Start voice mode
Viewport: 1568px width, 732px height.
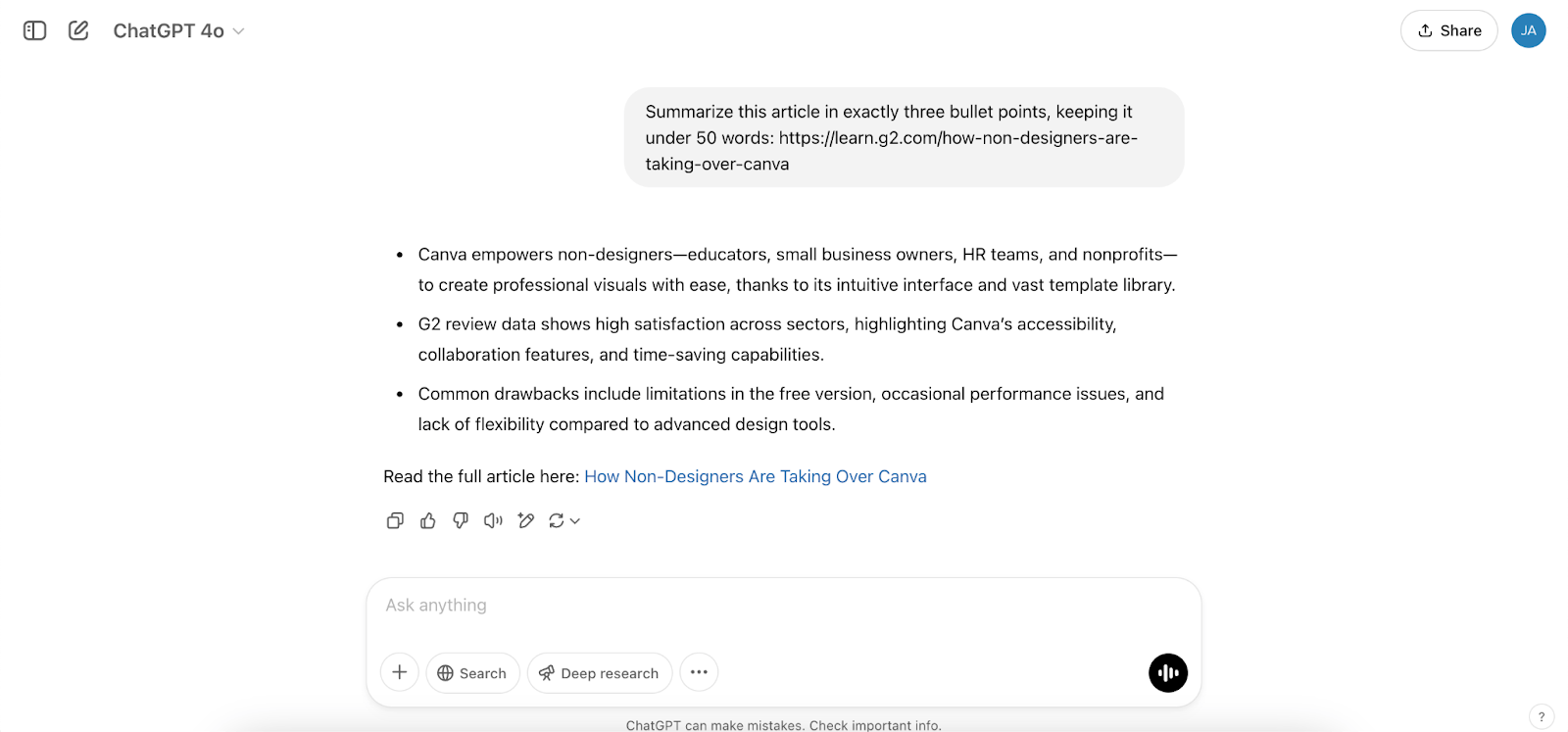tap(1167, 672)
